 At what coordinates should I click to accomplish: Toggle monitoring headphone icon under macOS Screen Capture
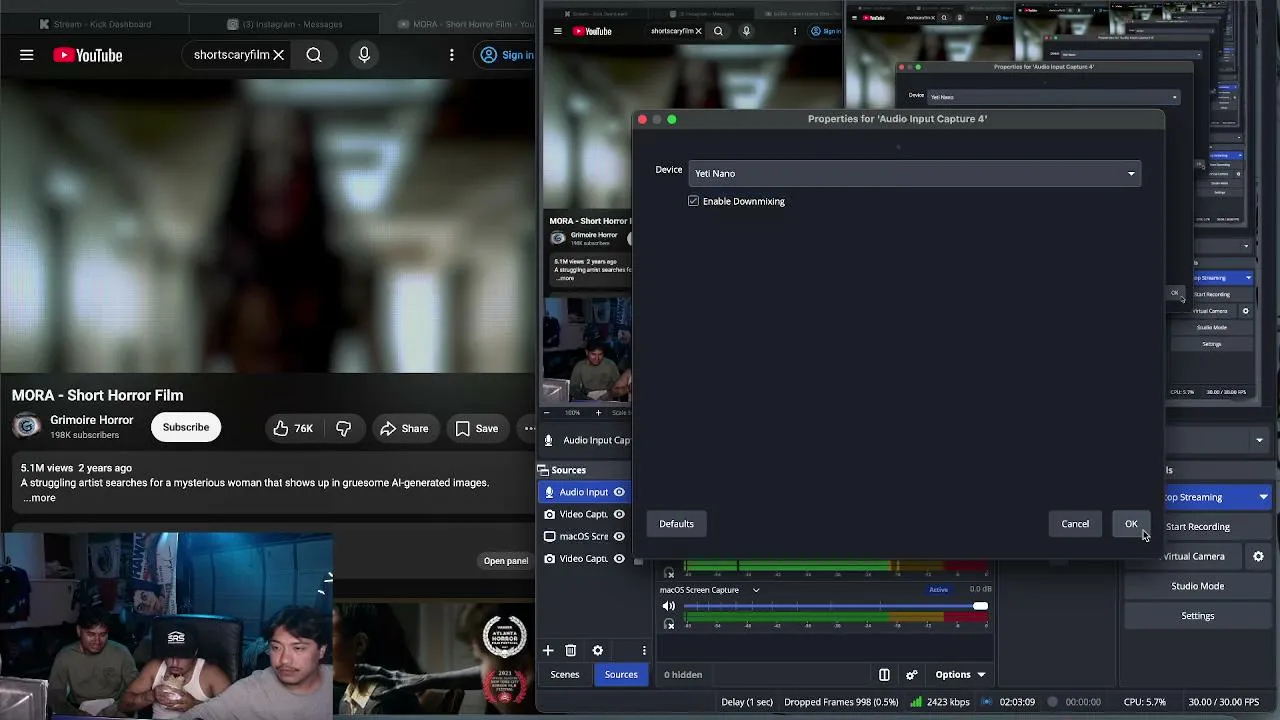pyautogui.click(x=669, y=624)
